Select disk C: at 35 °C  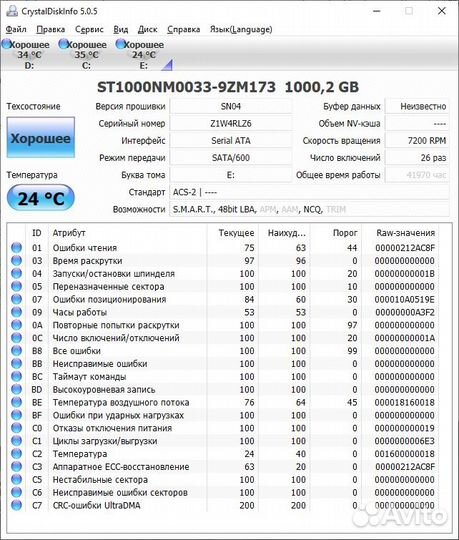pos(83,54)
